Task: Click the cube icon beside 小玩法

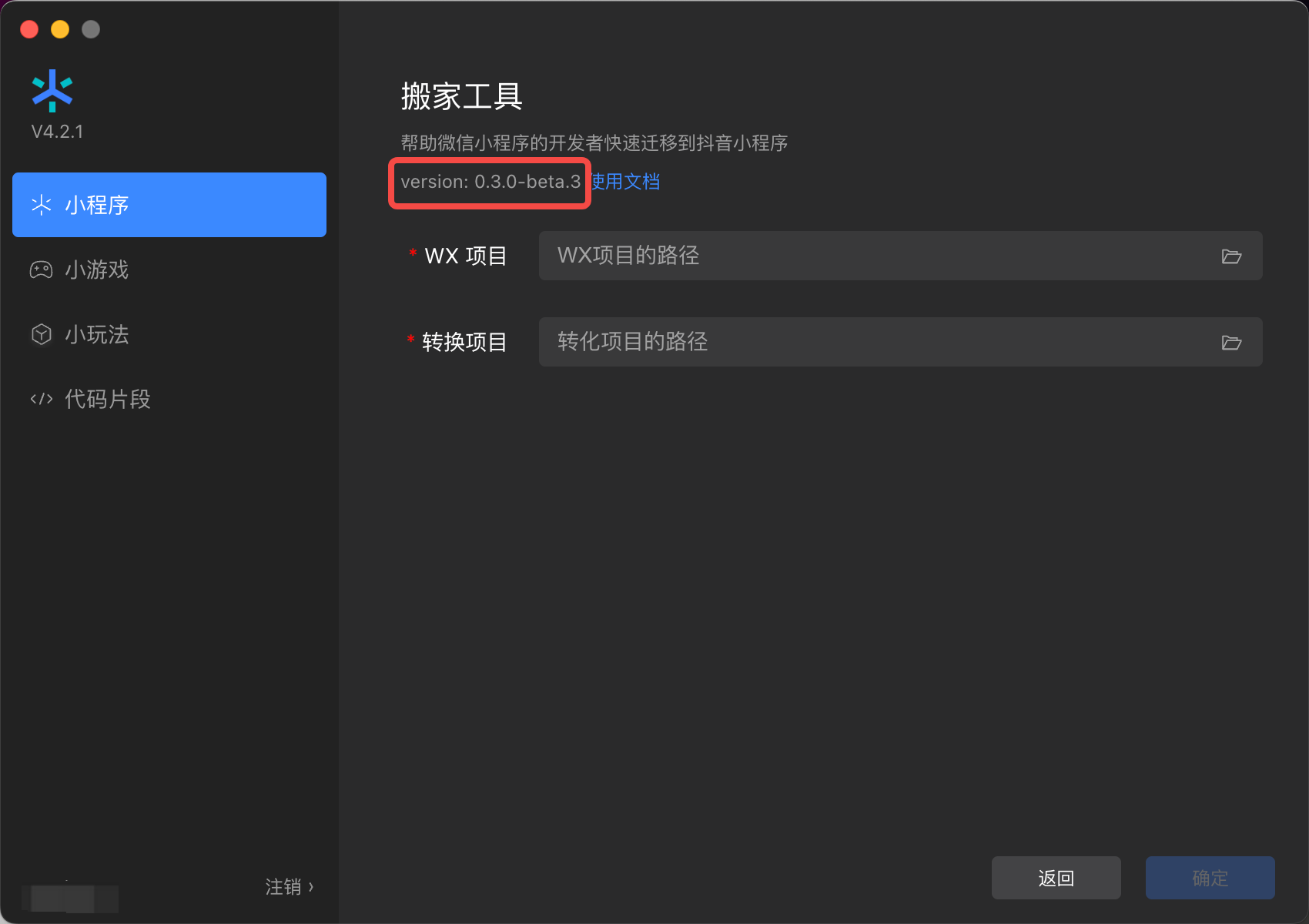Action: coord(41,334)
